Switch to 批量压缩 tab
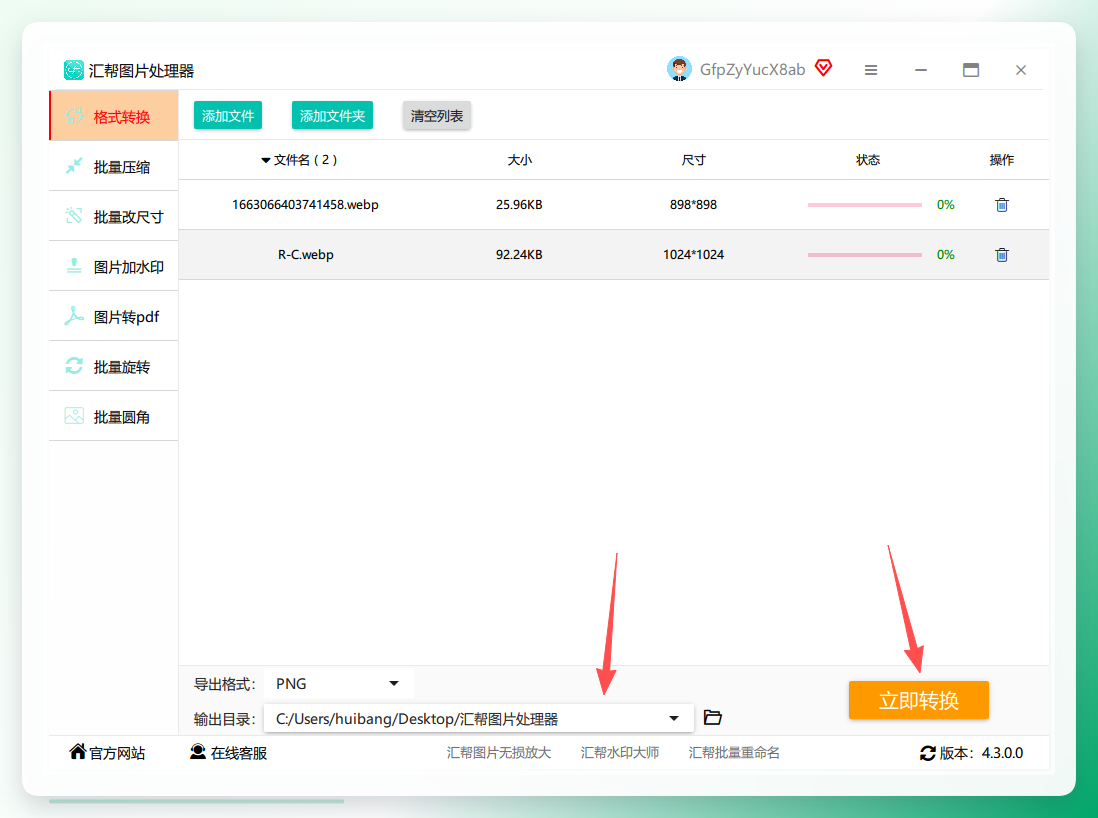 113,166
